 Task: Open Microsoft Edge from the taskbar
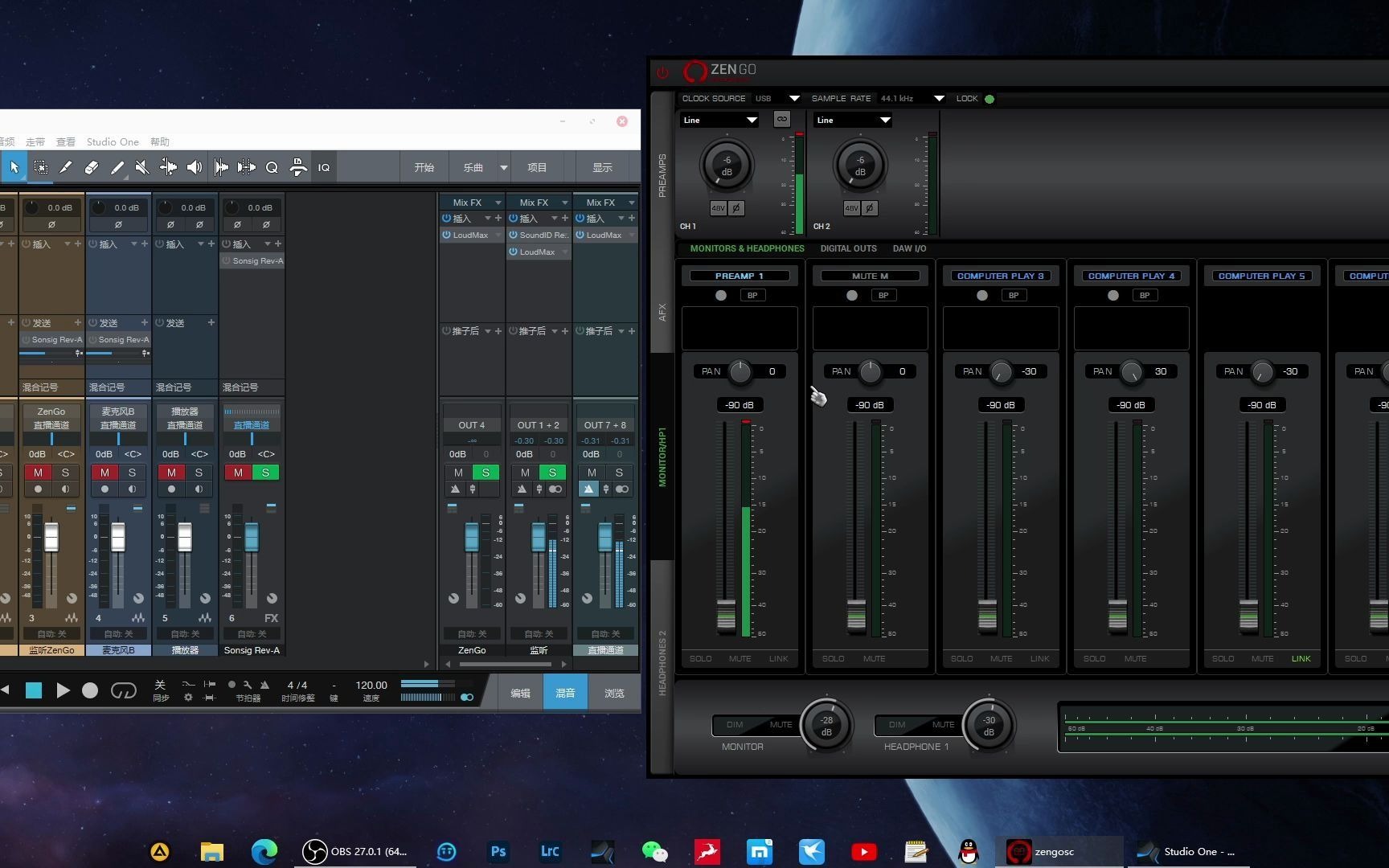(264, 852)
